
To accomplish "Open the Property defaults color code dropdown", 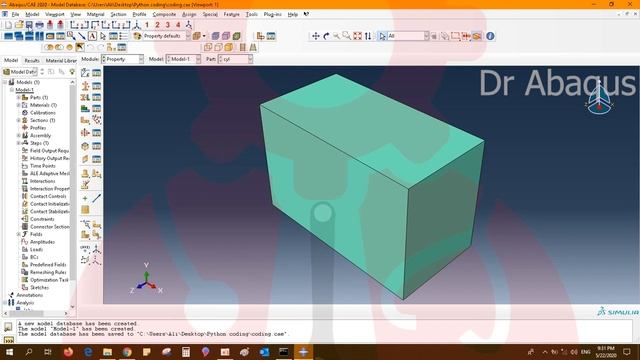I will coord(167,36).
